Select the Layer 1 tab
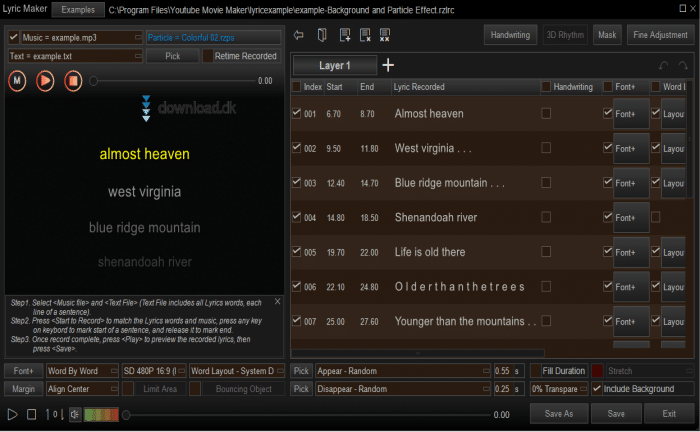 click(x=334, y=66)
